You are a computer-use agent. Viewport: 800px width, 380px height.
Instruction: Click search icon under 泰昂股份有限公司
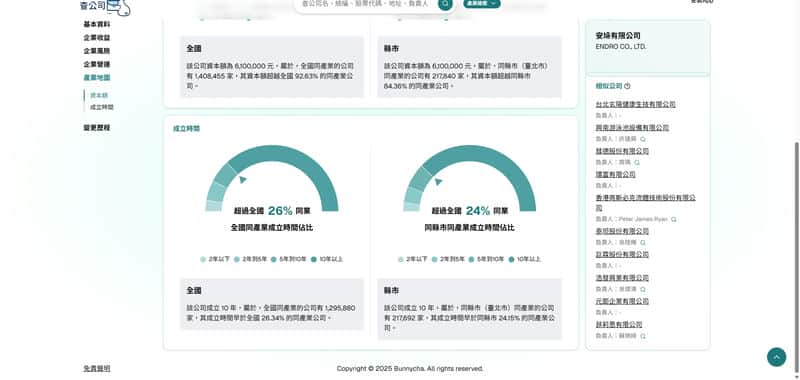(643, 243)
